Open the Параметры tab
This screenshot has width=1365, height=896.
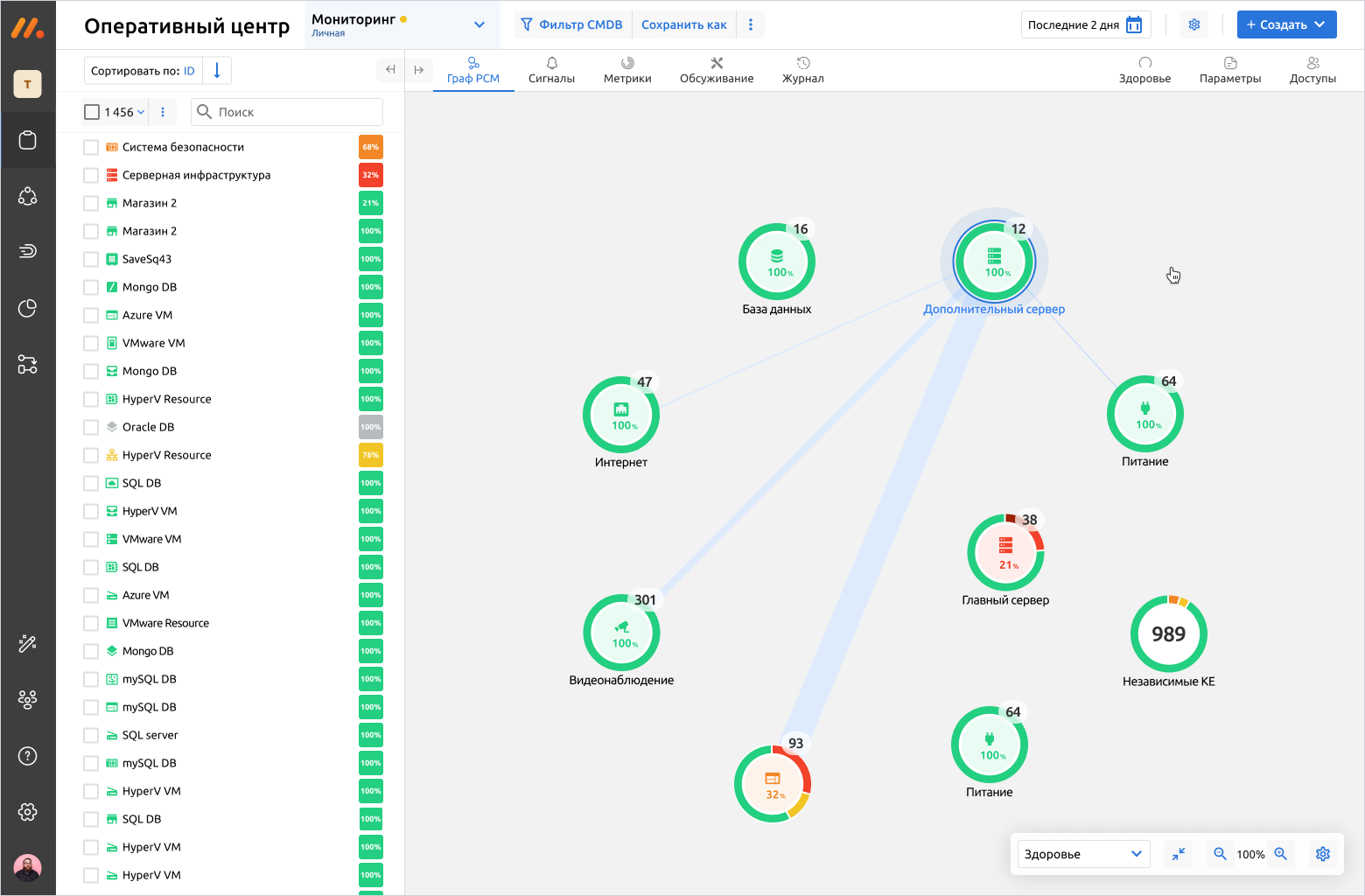click(1230, 71)
